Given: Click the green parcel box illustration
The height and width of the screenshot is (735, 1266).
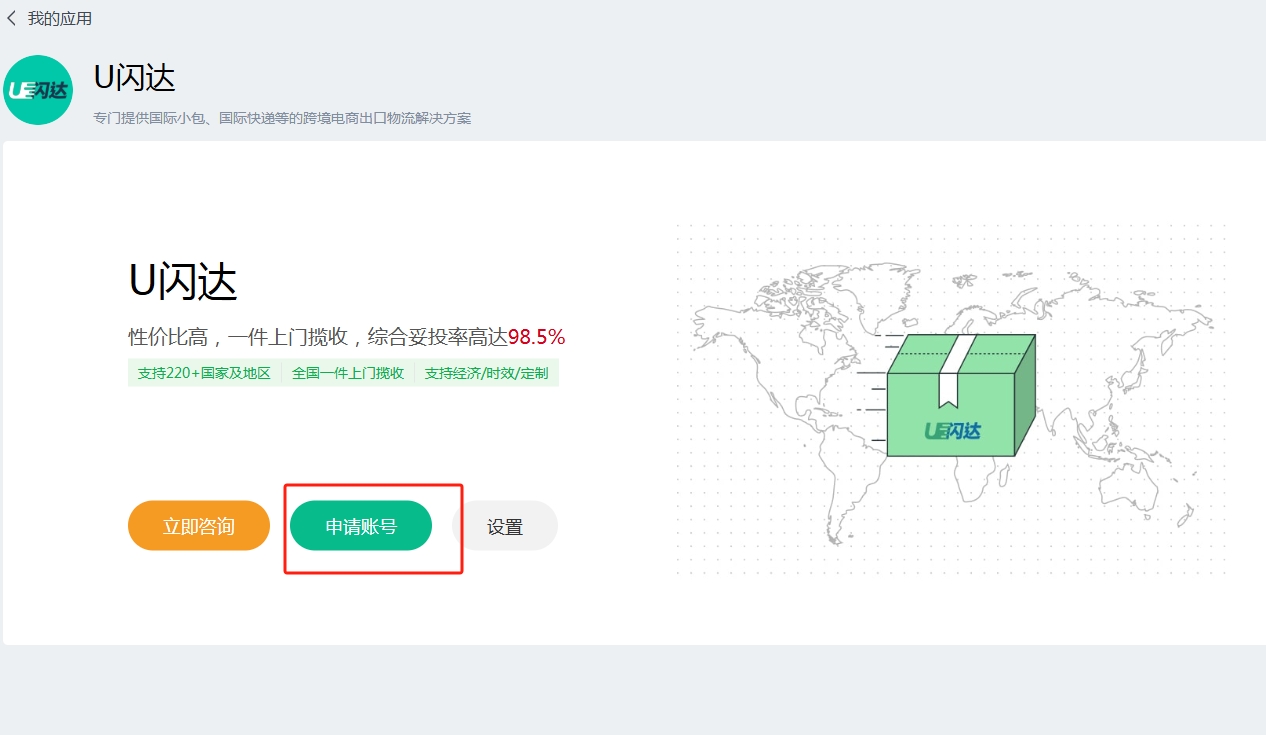Looking at the screenshot, I should (x=960, y=395).
